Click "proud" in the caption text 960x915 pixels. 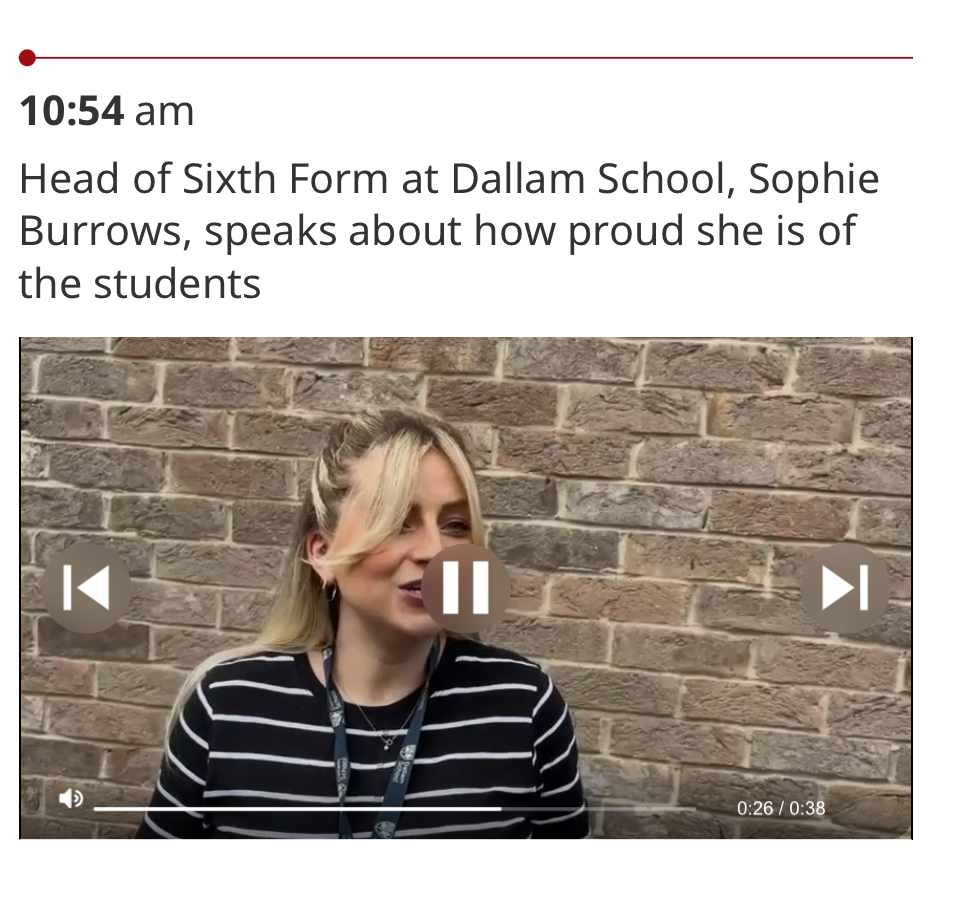click(626, 233)
